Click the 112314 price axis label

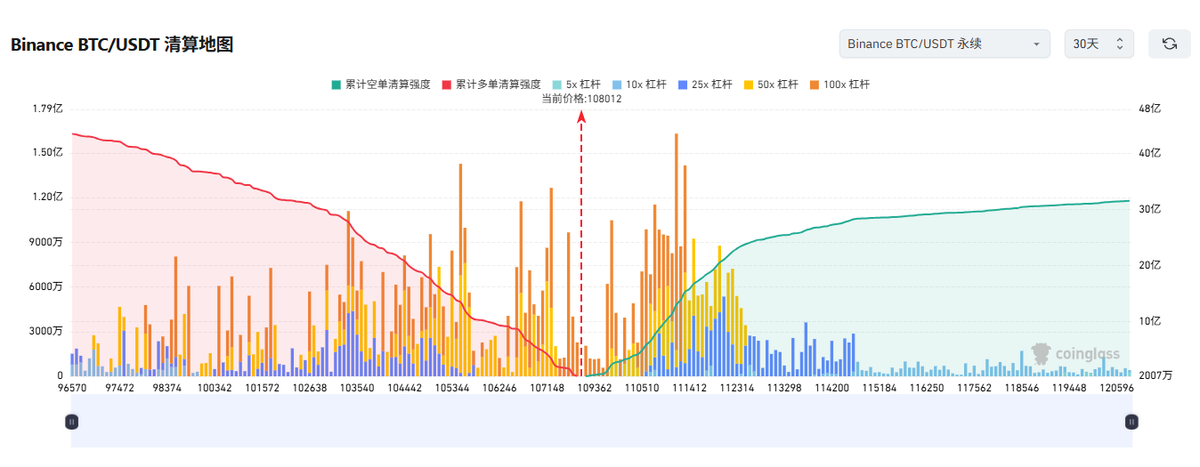point(738,388)
